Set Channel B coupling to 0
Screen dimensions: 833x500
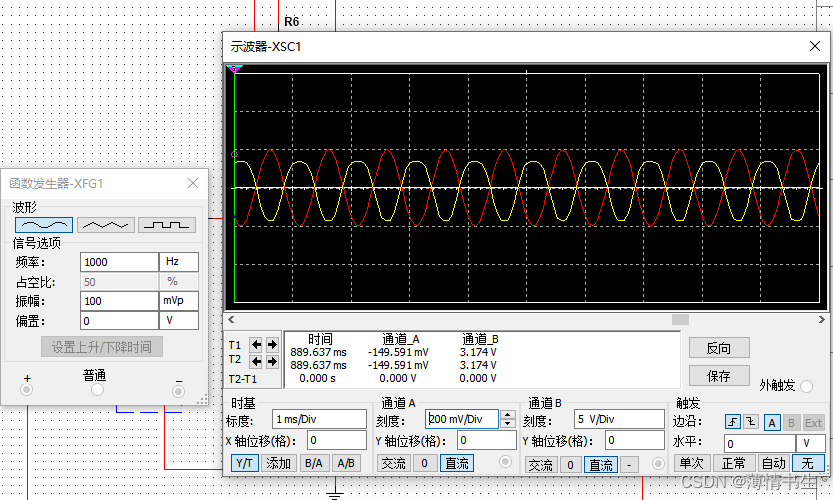coord(570,465)
